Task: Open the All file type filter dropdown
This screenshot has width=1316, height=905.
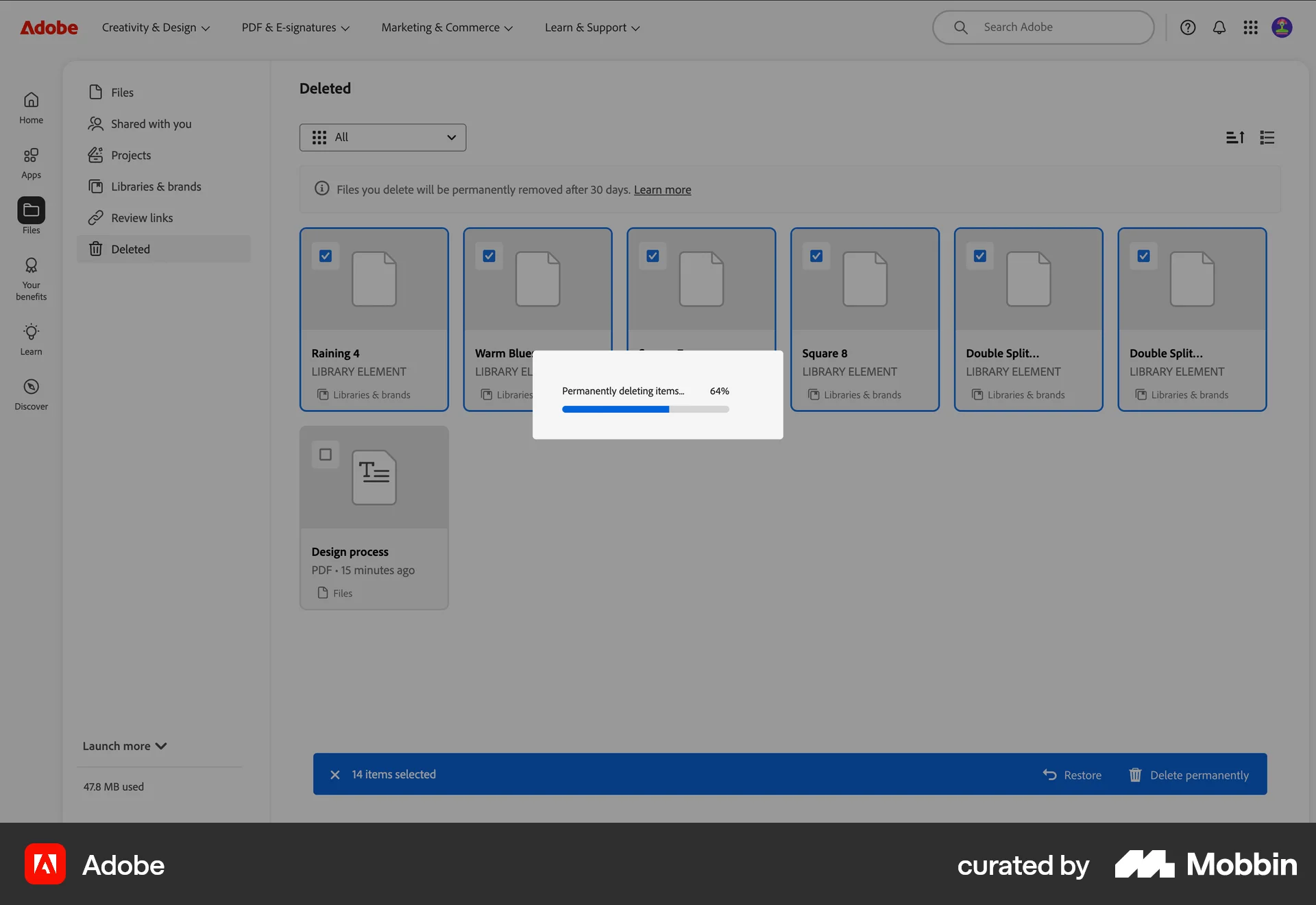Action: pos(382,137)
